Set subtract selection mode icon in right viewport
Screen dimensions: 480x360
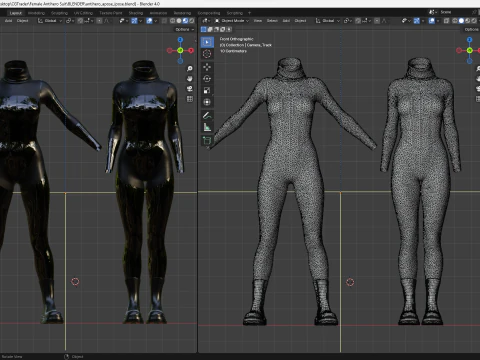pos(216,29)
